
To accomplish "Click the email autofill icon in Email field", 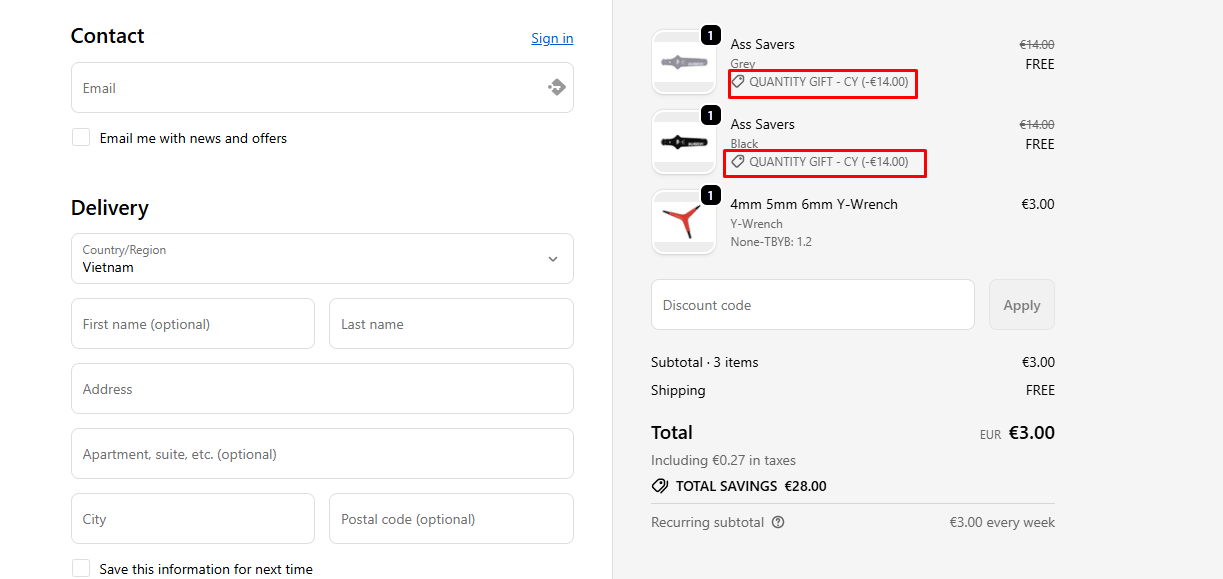I will [x=557, y=88].
